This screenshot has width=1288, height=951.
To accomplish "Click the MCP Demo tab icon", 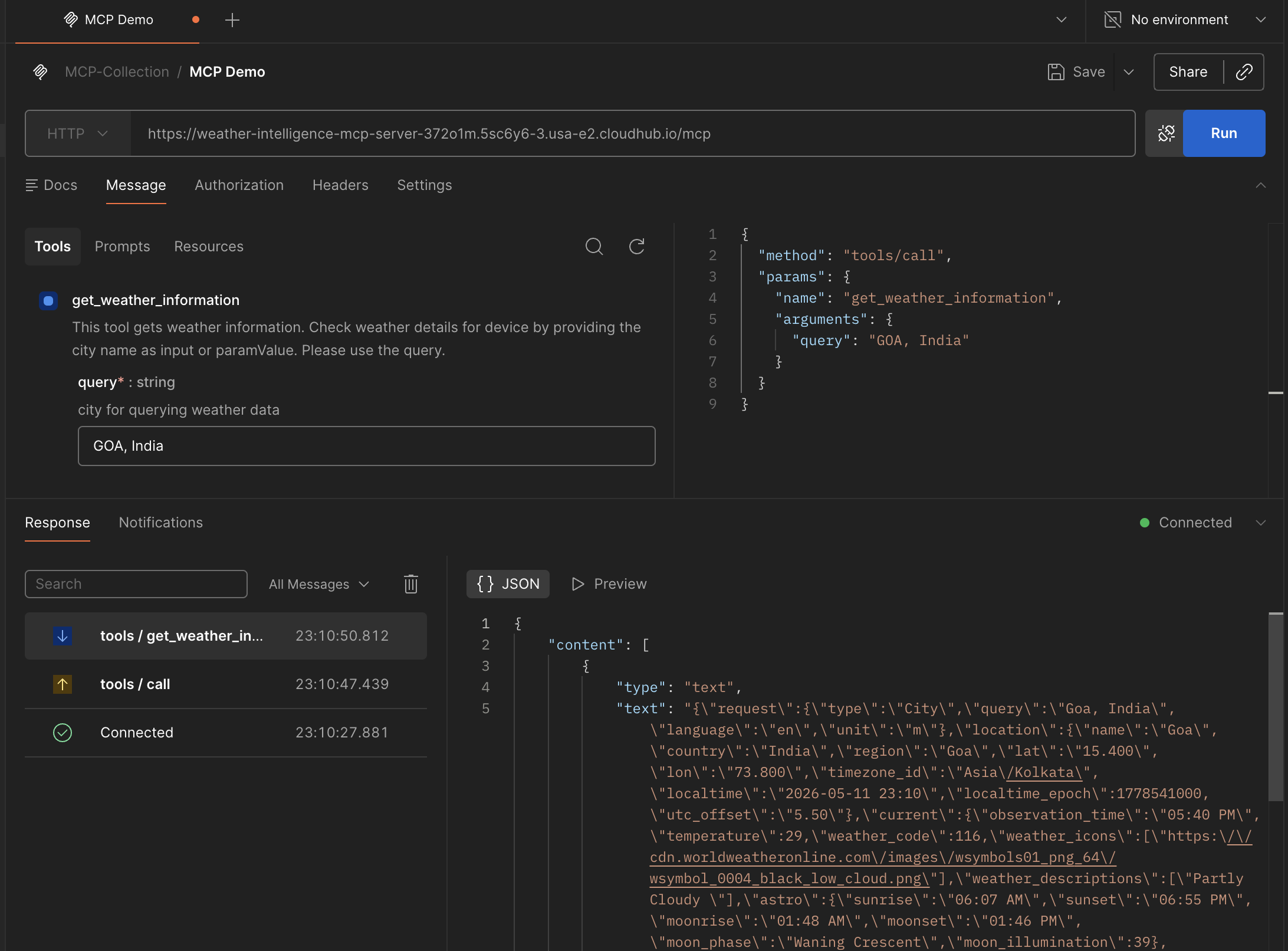I will 71,19.
